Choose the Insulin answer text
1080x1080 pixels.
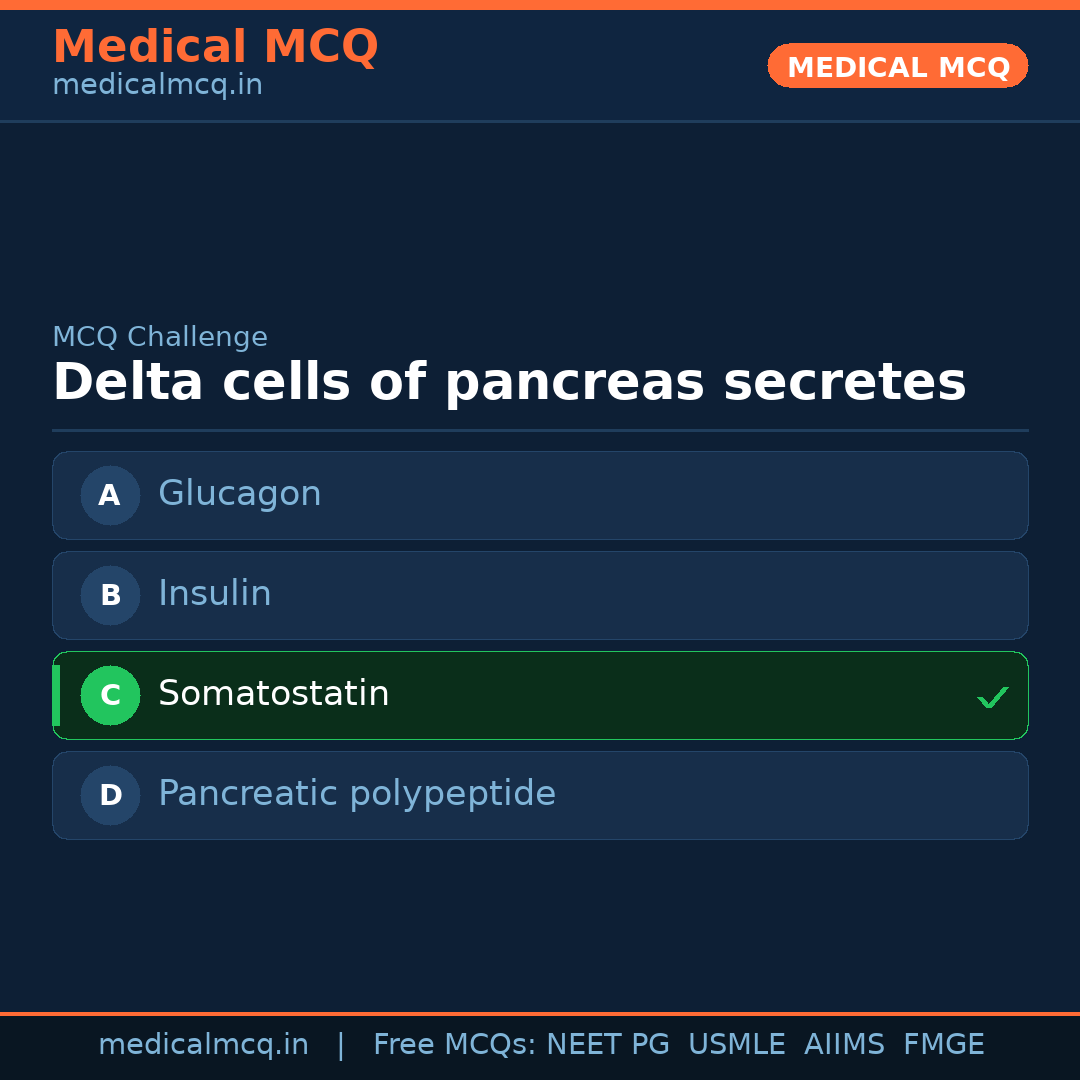[215, 594]
